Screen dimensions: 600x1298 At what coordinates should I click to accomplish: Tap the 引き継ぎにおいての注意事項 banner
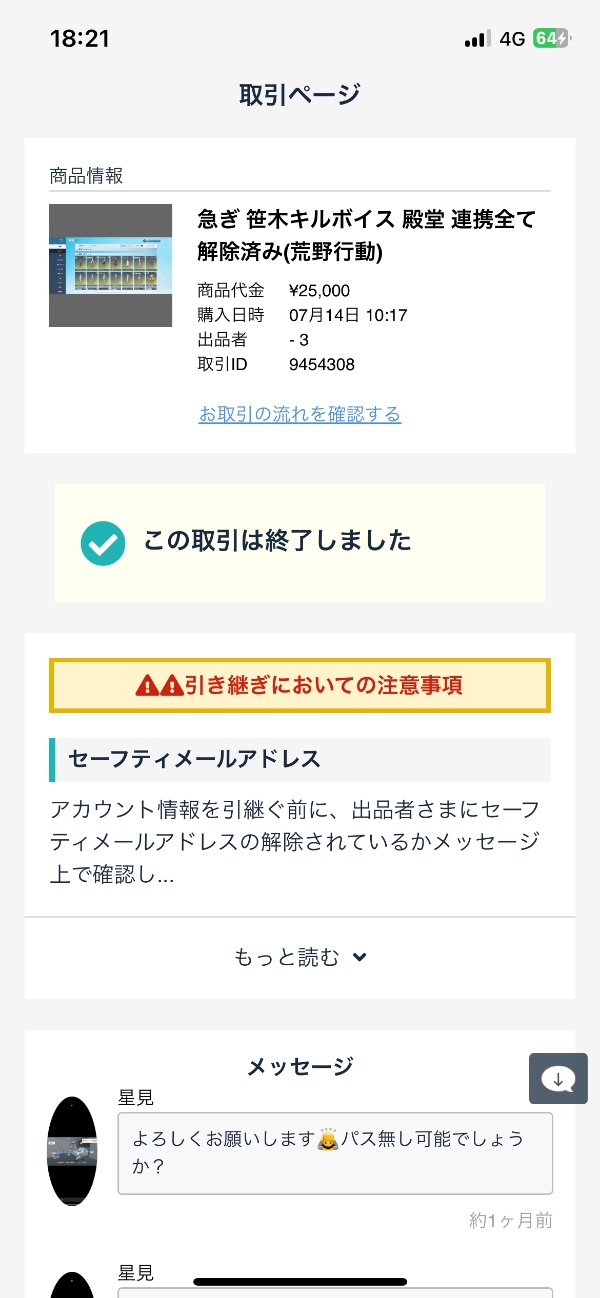tap(300, 686)
